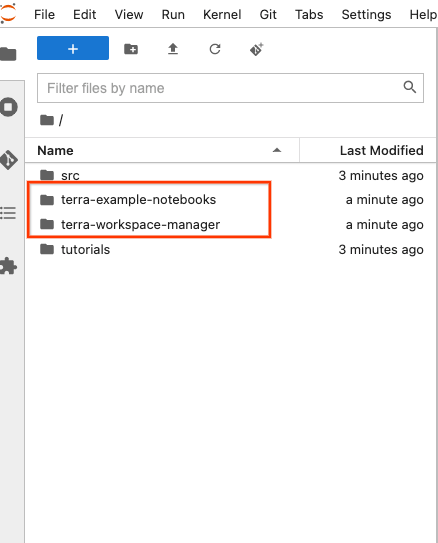Open the File Browser sidebar tab
The height and width of the screenshot is (543, 438).
click(8, 54)
